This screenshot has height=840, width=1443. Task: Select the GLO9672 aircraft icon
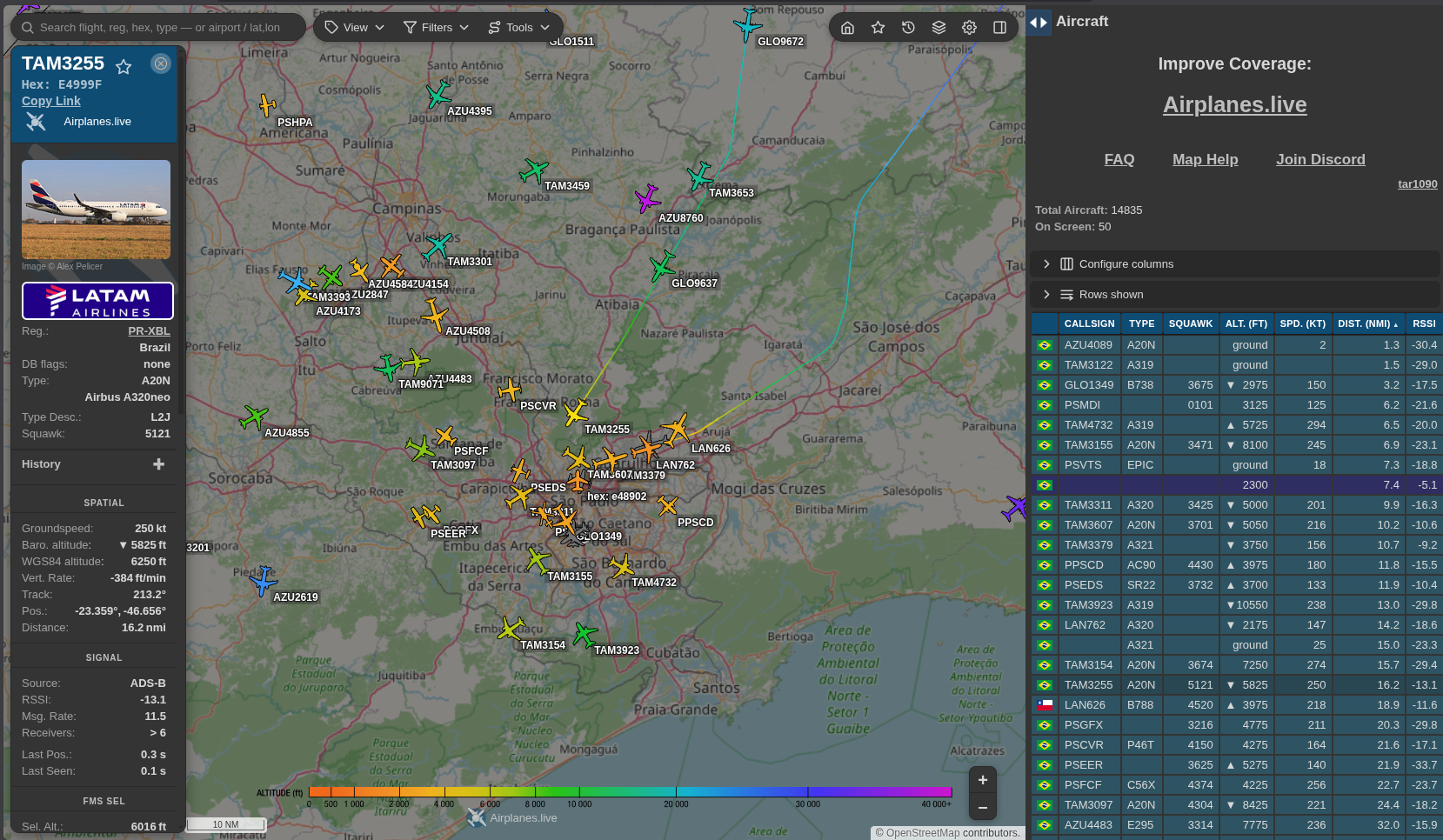tap(747, 24)
